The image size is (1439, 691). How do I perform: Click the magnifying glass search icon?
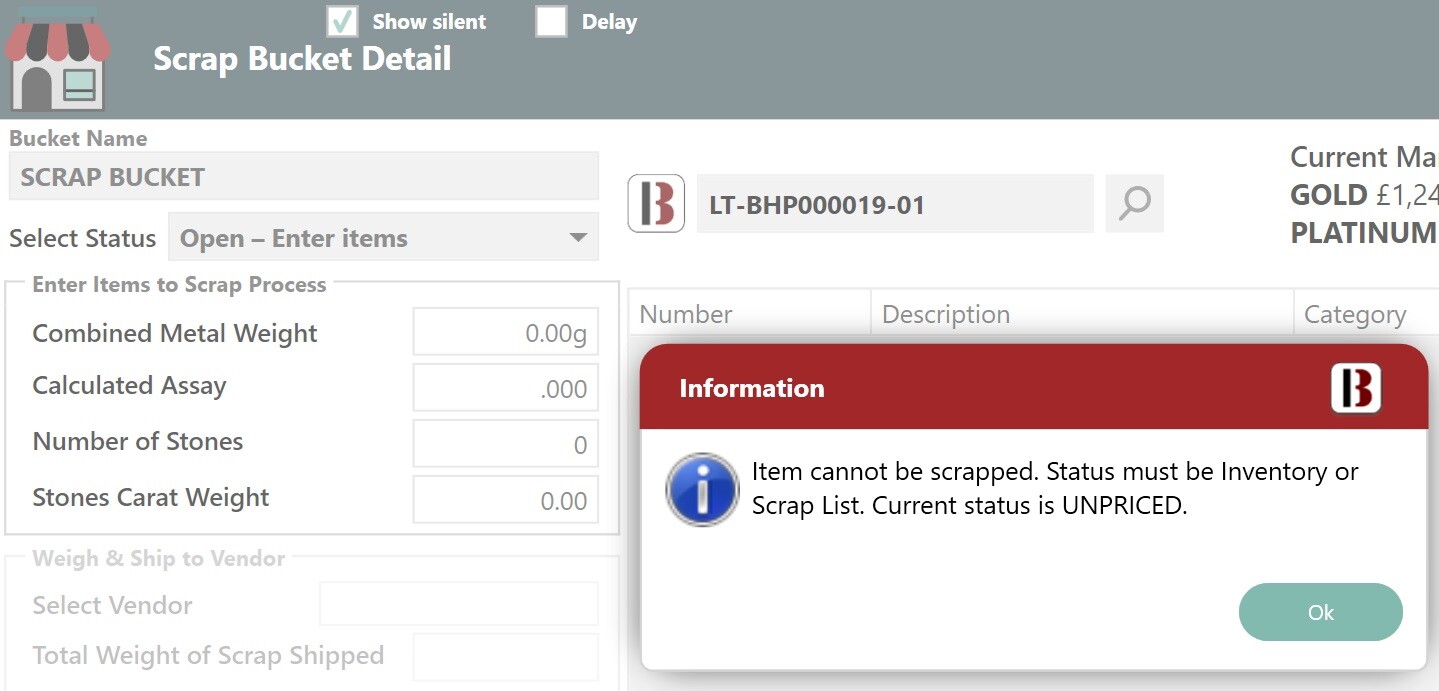(1134, 204)
